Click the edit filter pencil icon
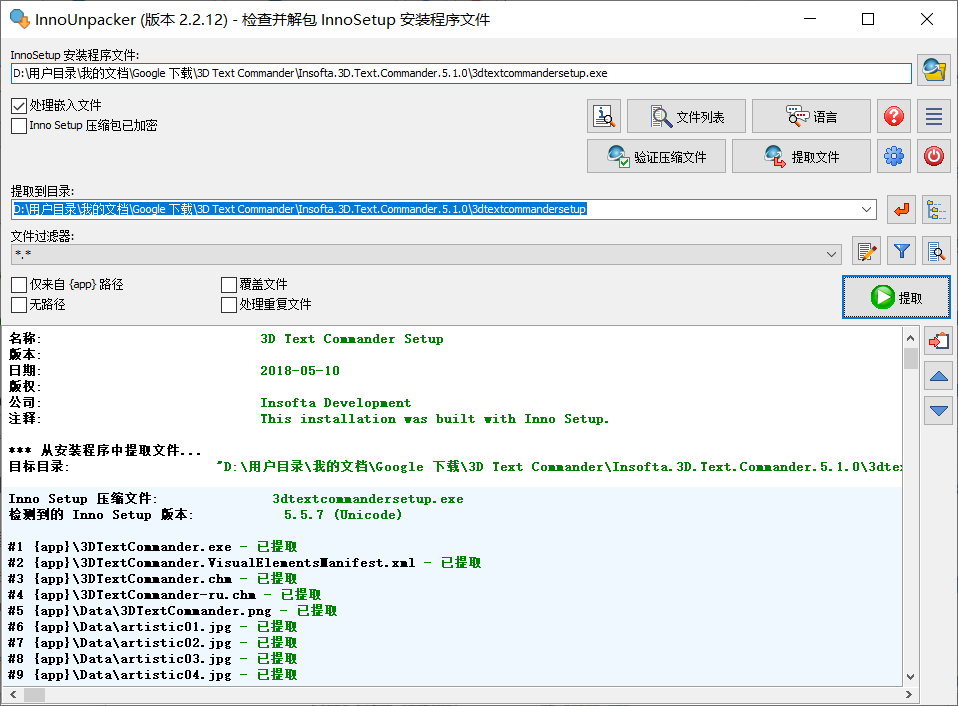 pos(866,251)
